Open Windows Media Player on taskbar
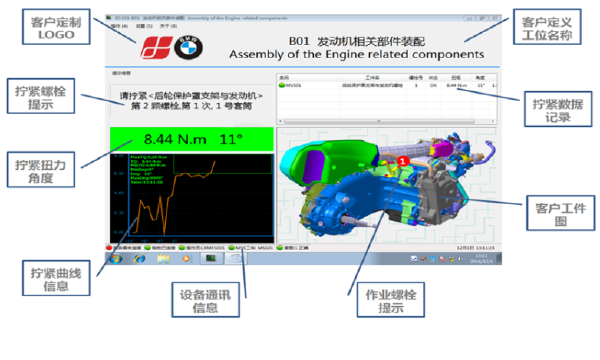 (x=186, y=259)
